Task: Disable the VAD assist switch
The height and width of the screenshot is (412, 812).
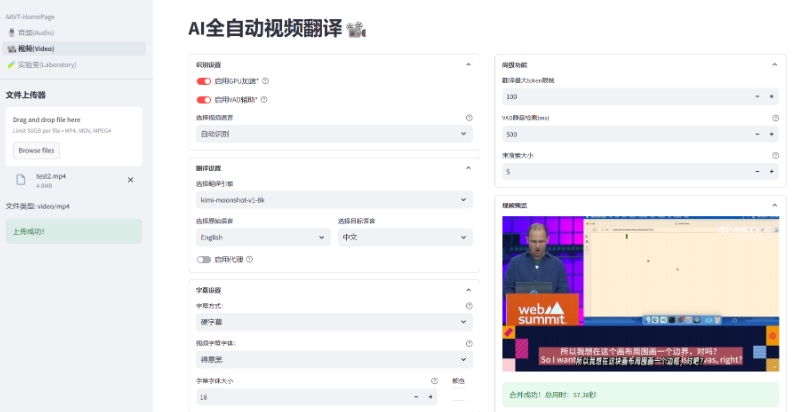Action: pyautogui.click(x=203, y=100)
